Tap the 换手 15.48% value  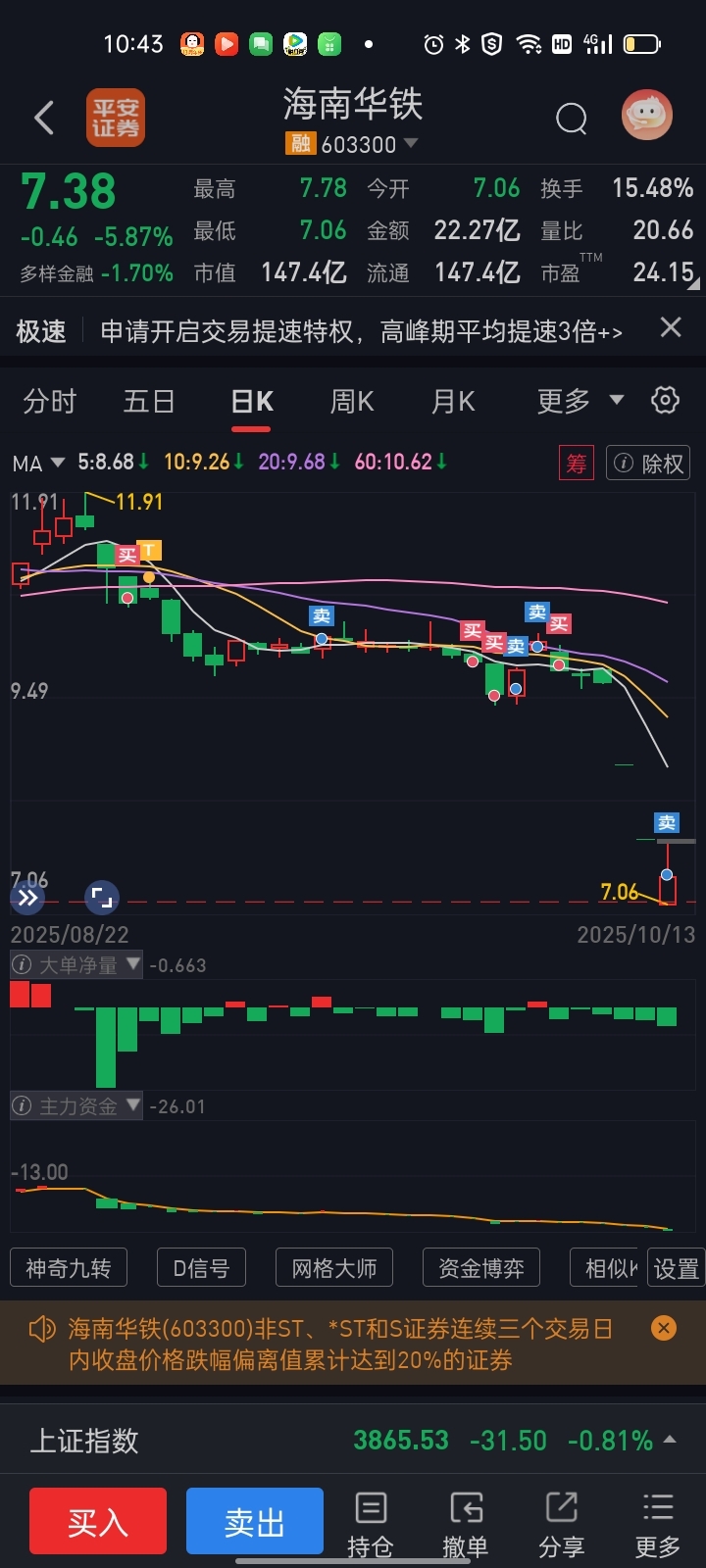[652, 188]
